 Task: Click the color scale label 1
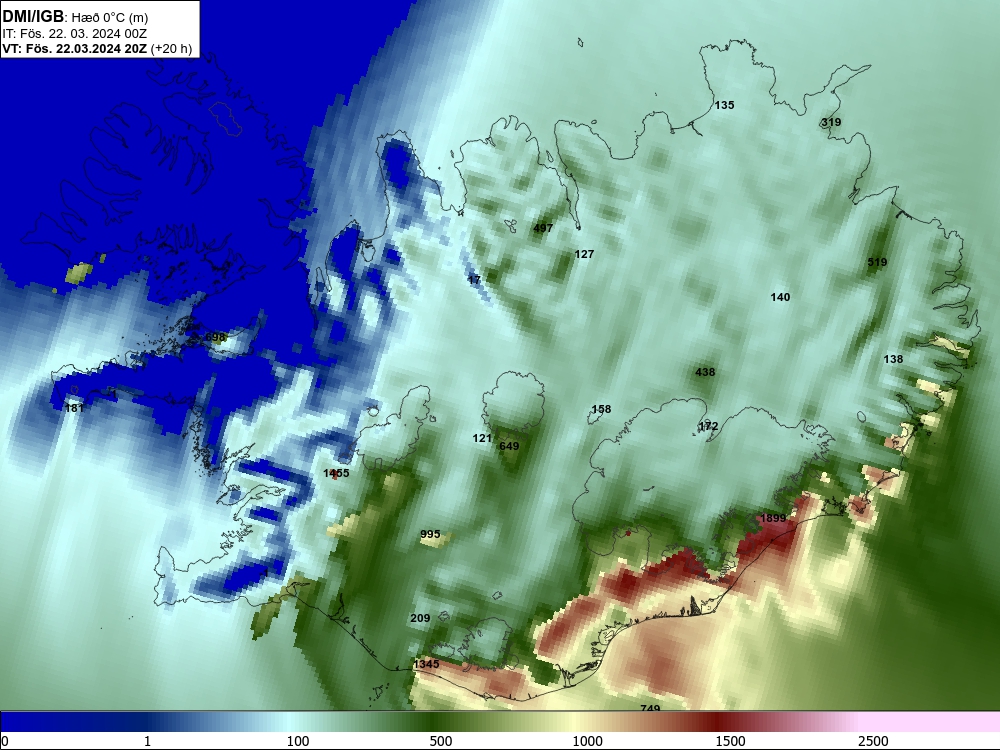pos(147,741)
